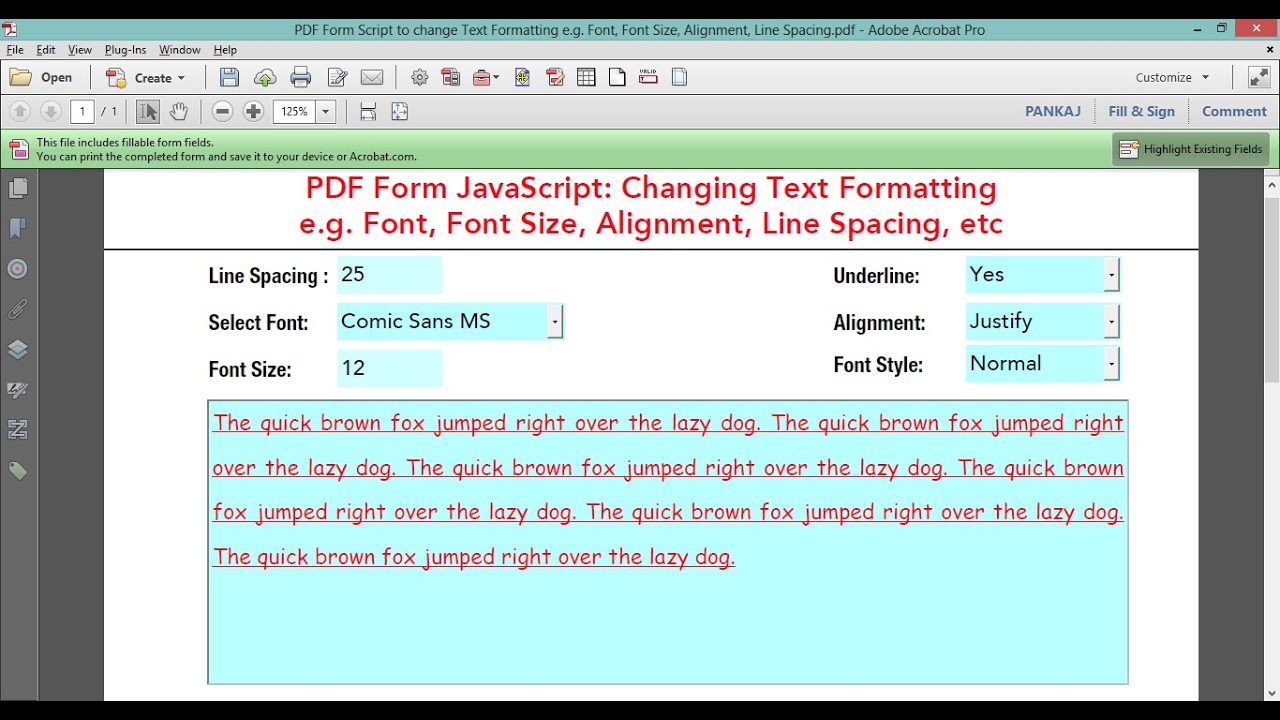Open the Edit menu
This screenshot has height=720, width=1280.
click(46, 50)
